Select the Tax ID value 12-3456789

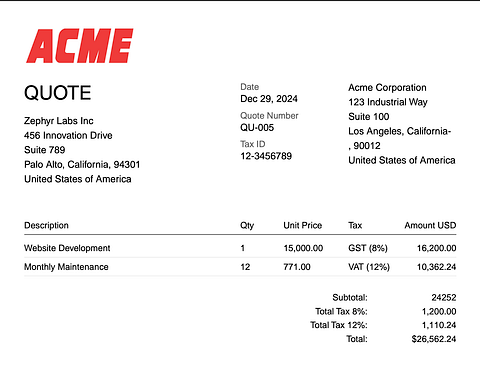tap(266, 156)
